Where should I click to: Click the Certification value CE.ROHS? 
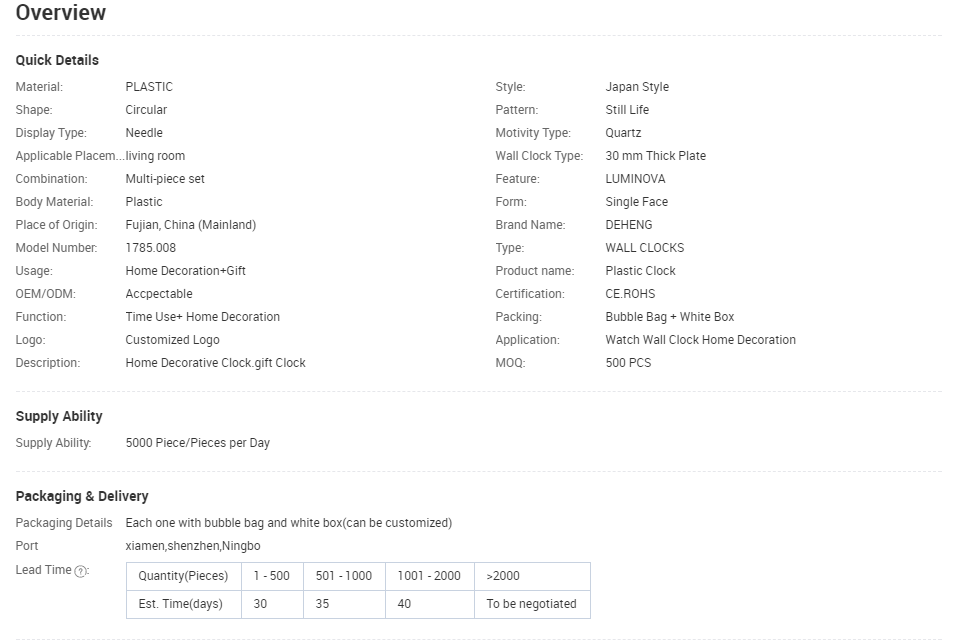click(631, 294)
